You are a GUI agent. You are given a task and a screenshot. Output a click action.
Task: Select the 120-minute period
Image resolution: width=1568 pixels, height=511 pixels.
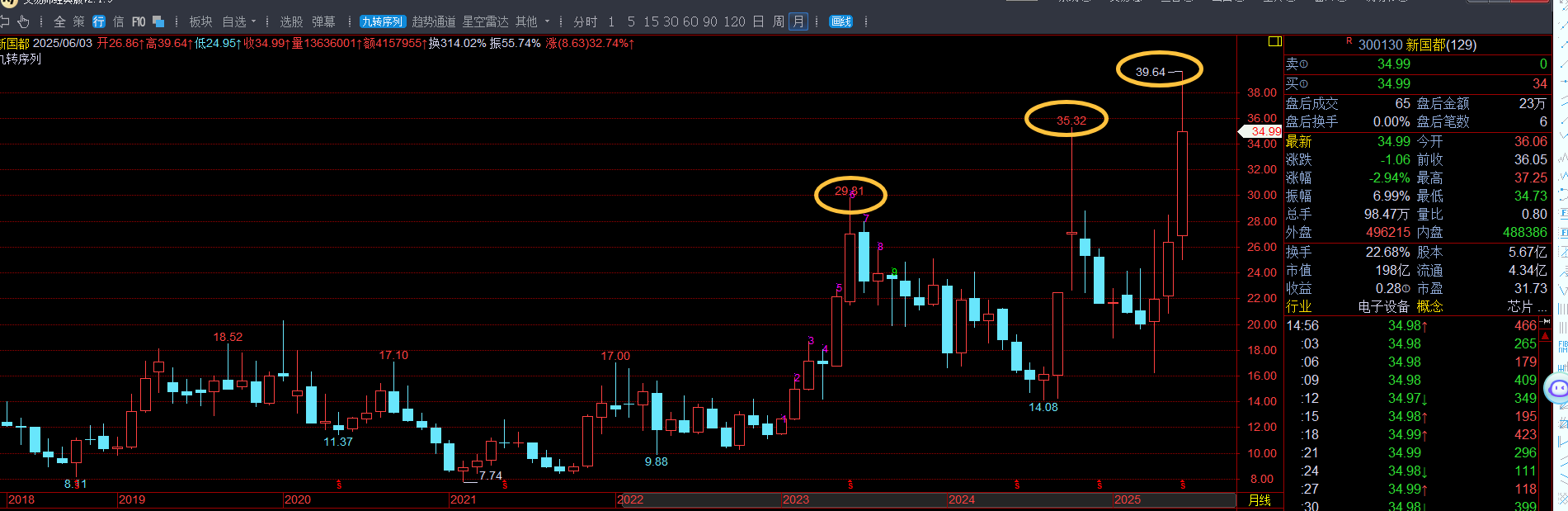(734, 21)
